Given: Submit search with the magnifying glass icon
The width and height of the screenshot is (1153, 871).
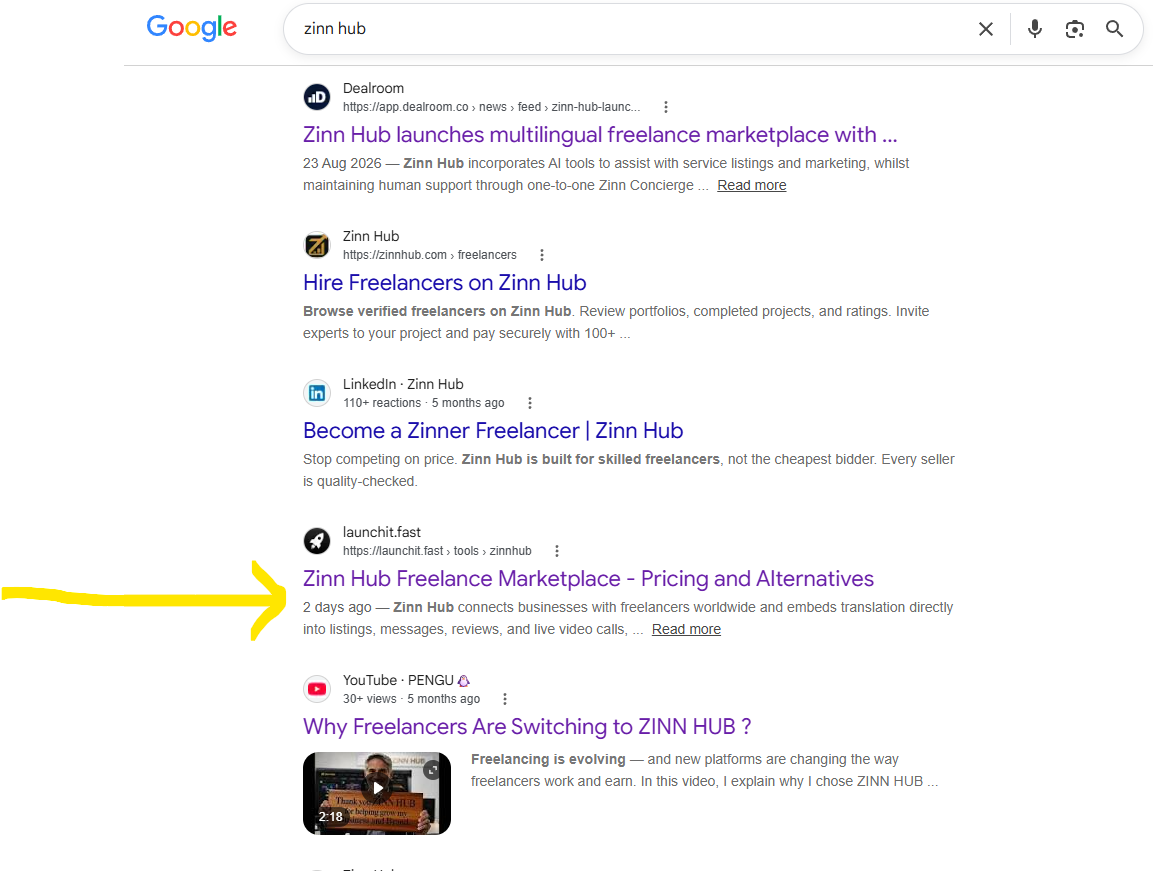Looking at the screenshot, I should [1115, 29].
